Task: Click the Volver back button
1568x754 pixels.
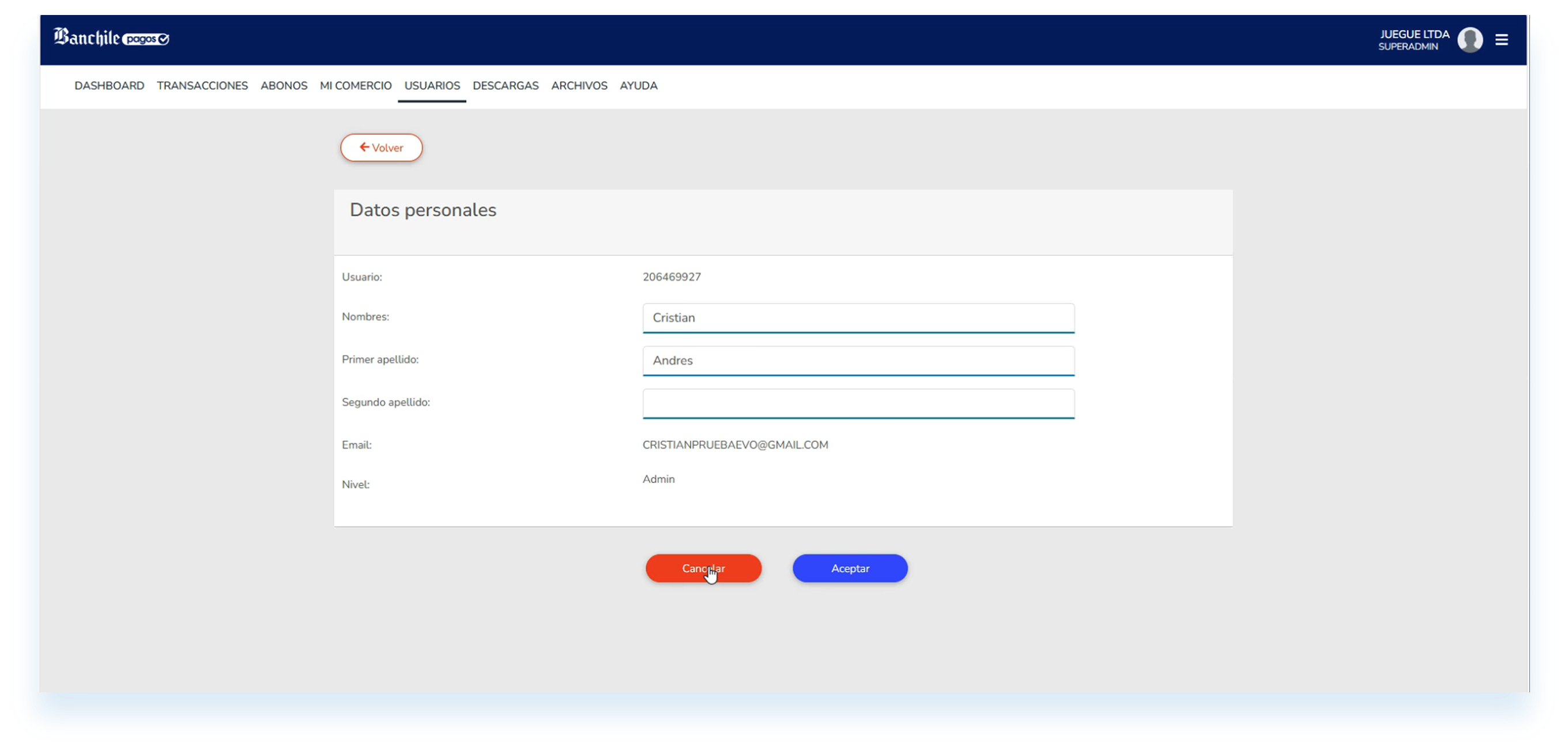Action: tap(381, 148)
